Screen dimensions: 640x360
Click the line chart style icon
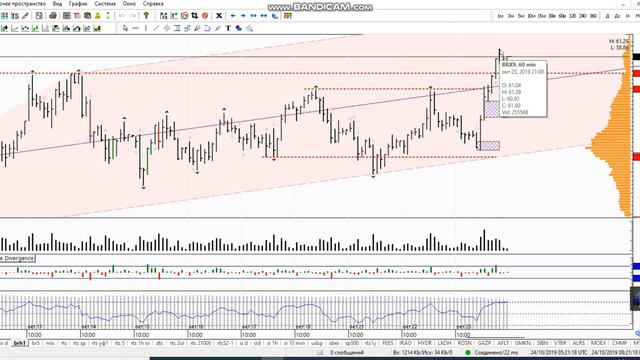[x=15, y=28]
